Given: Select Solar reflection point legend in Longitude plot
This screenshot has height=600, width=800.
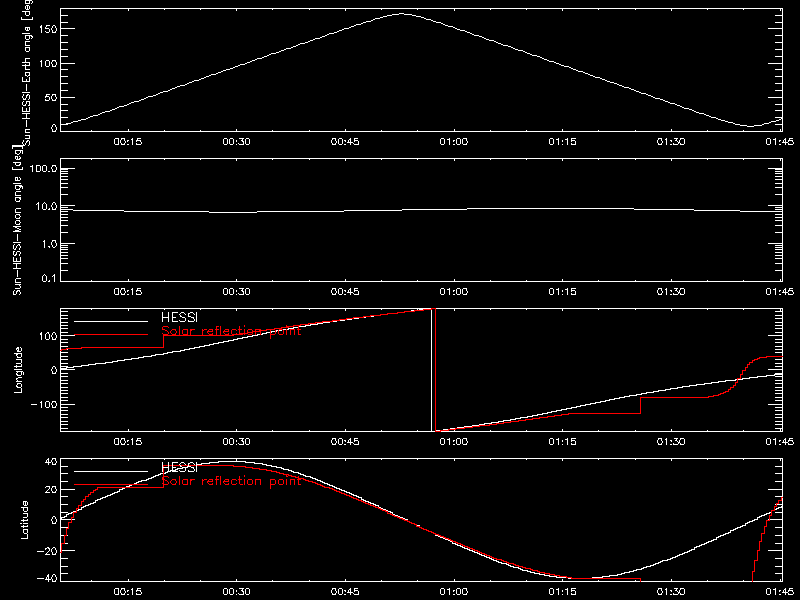Looking at the screenshot, I should 231,331.
